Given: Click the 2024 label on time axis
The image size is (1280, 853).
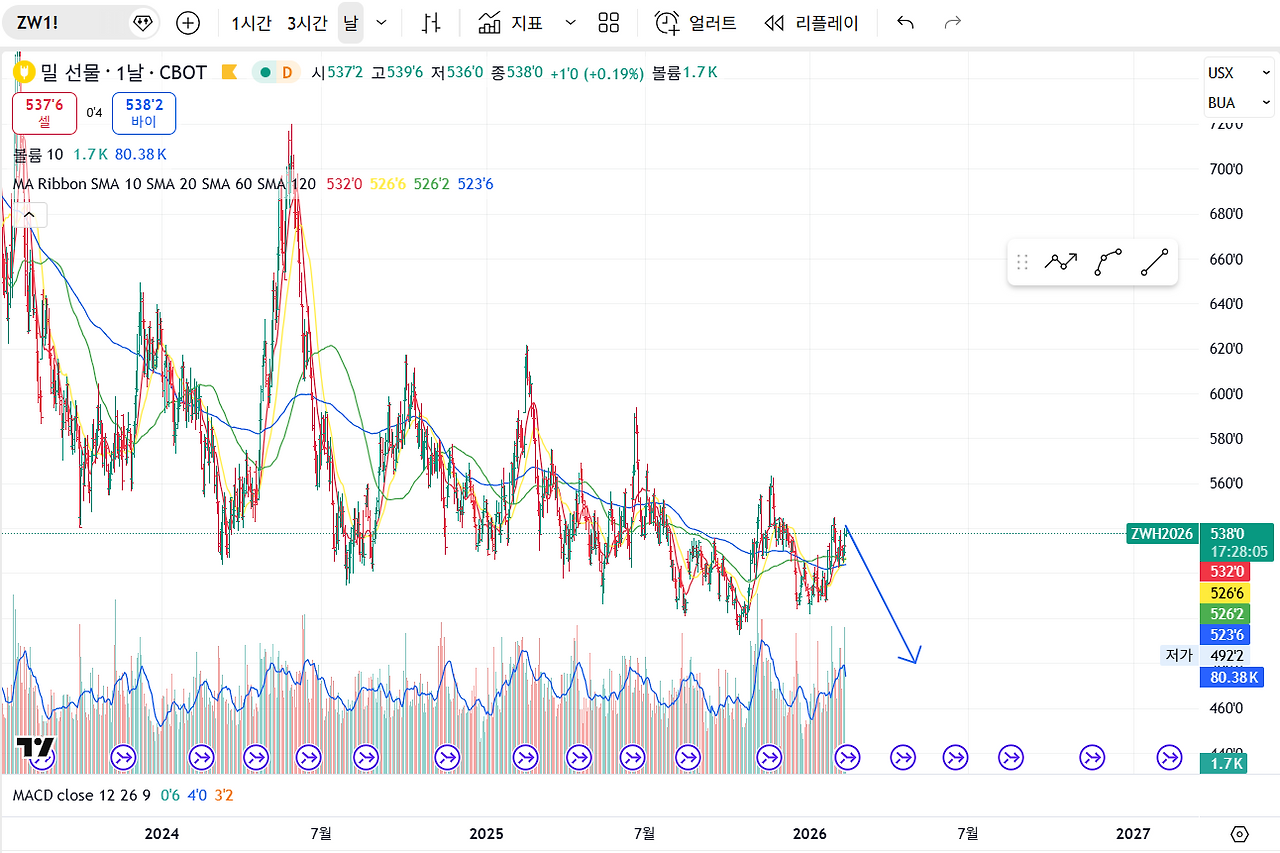Looking at the screenshot, I should click(x=162, y=833).
